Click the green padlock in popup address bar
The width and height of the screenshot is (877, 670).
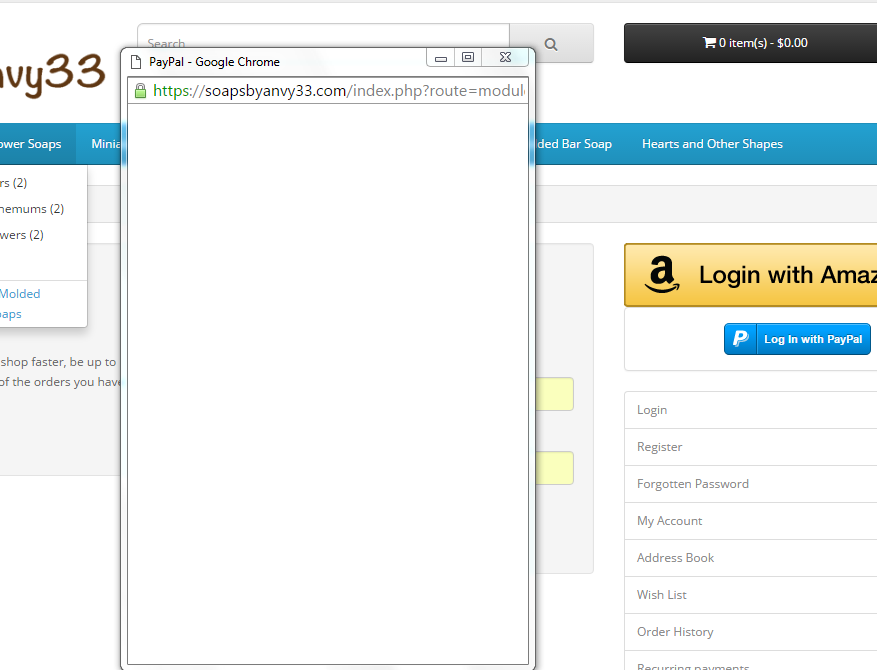click(x=140, y=91)
